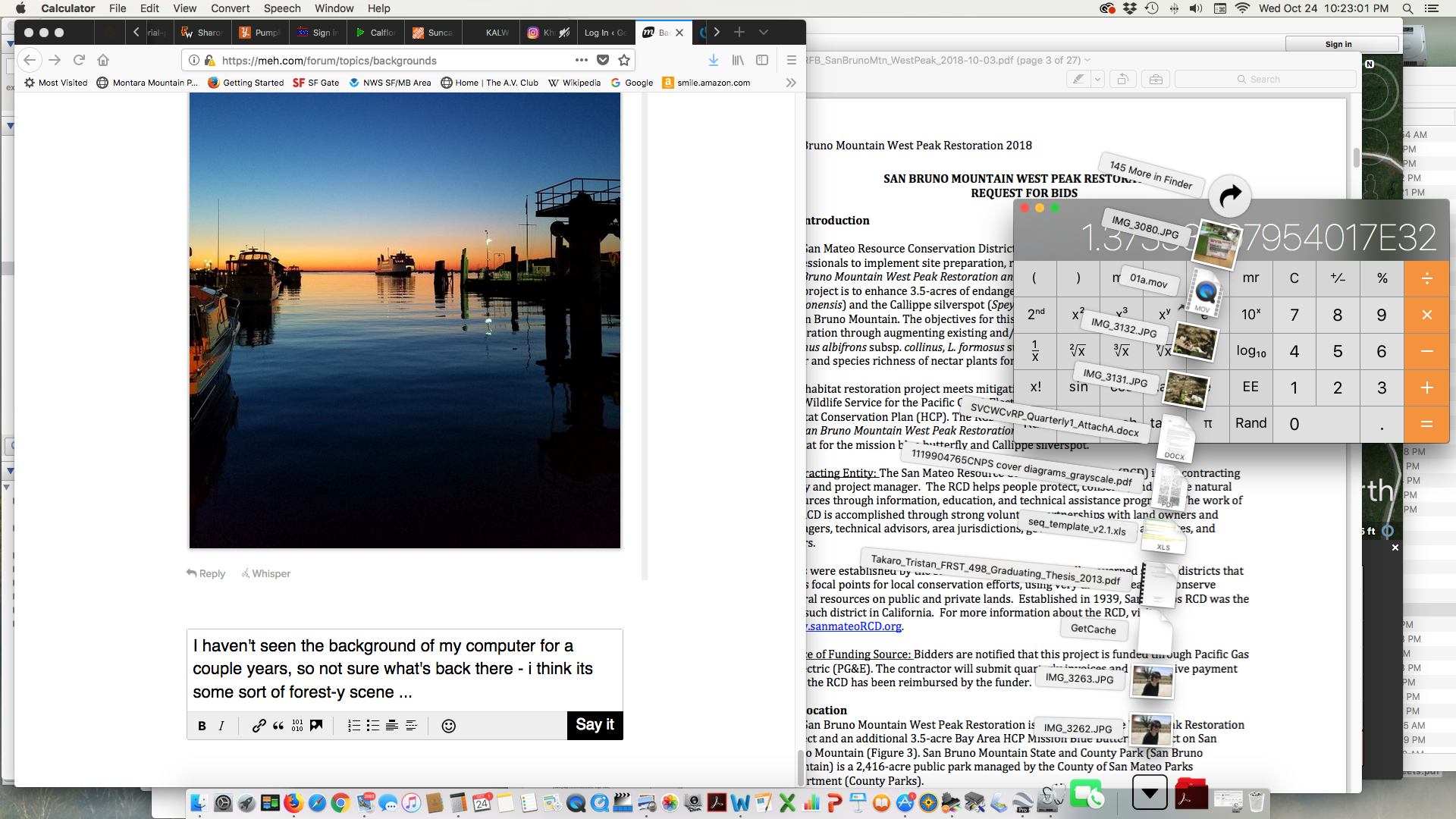Click the IMG_3263.JPG thumbnail in stack
Image resolution: width=1456 pixels, height=819 pixels.
coord(1152,680)
